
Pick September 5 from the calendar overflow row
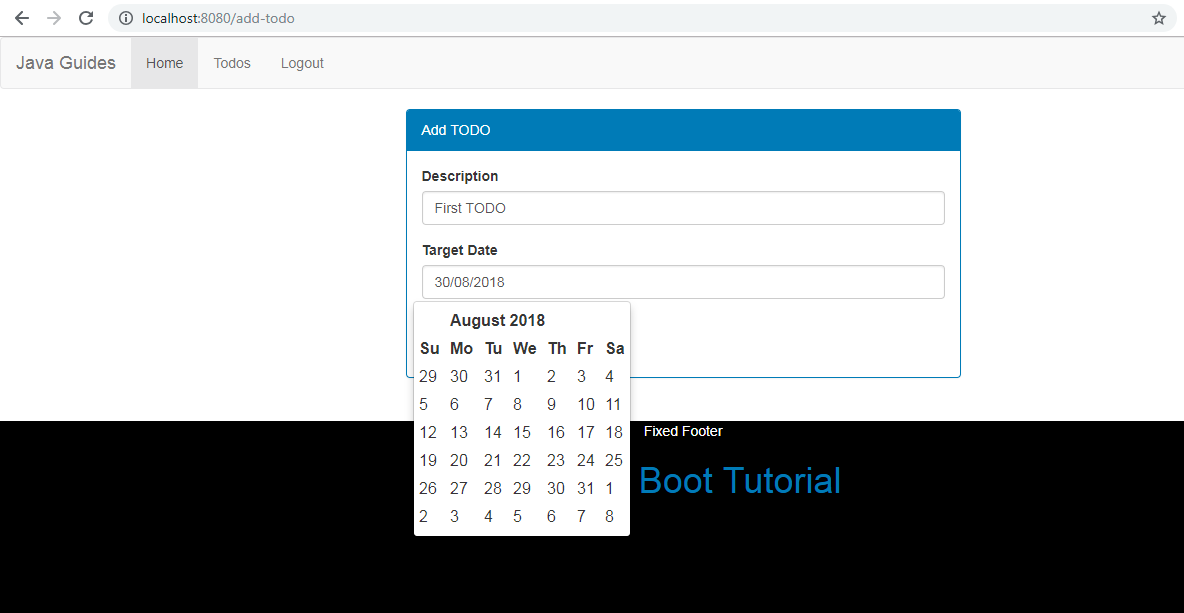(517, 516)
